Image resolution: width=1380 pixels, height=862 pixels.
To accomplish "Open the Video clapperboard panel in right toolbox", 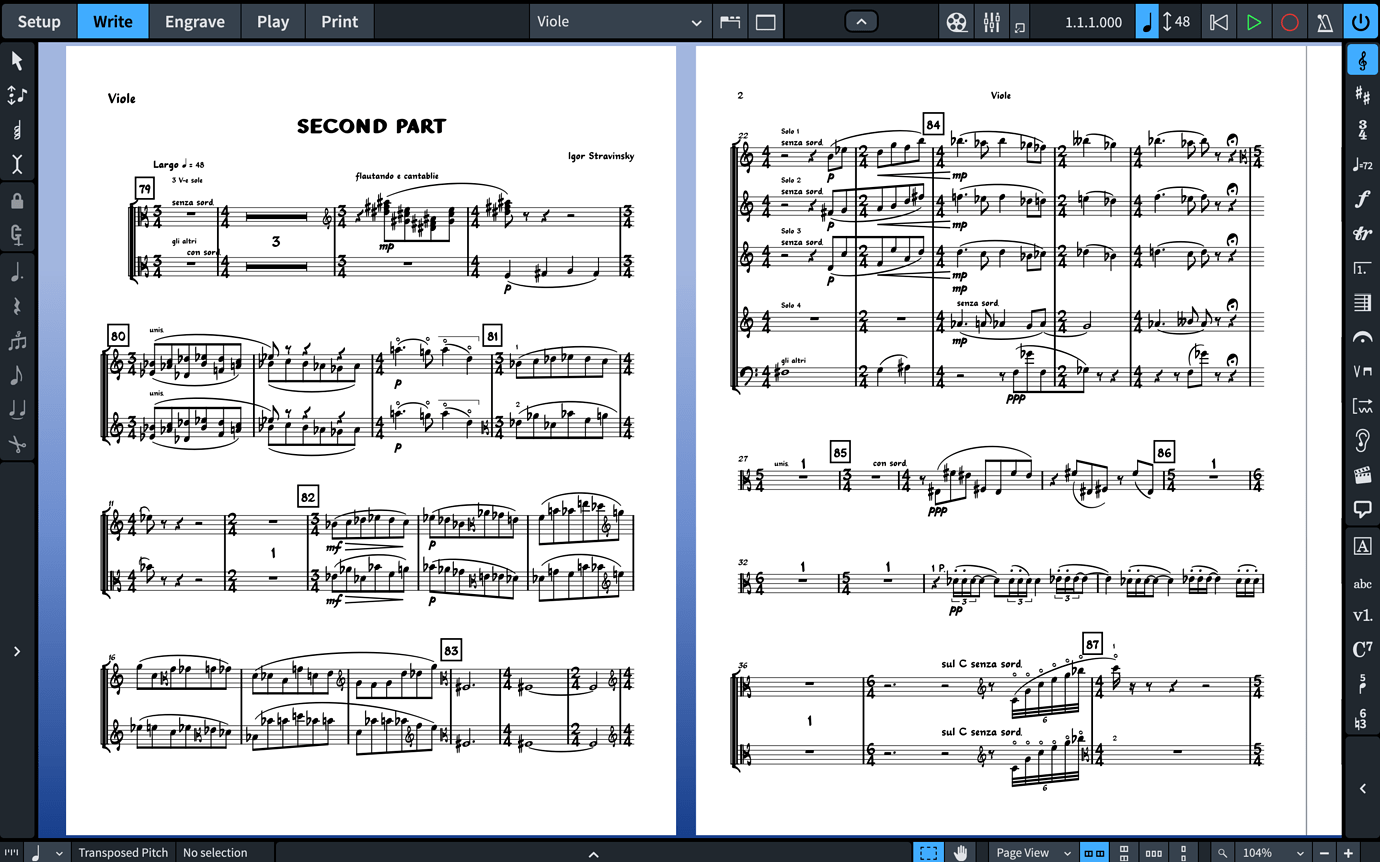I will click(x=1362, y=476).
